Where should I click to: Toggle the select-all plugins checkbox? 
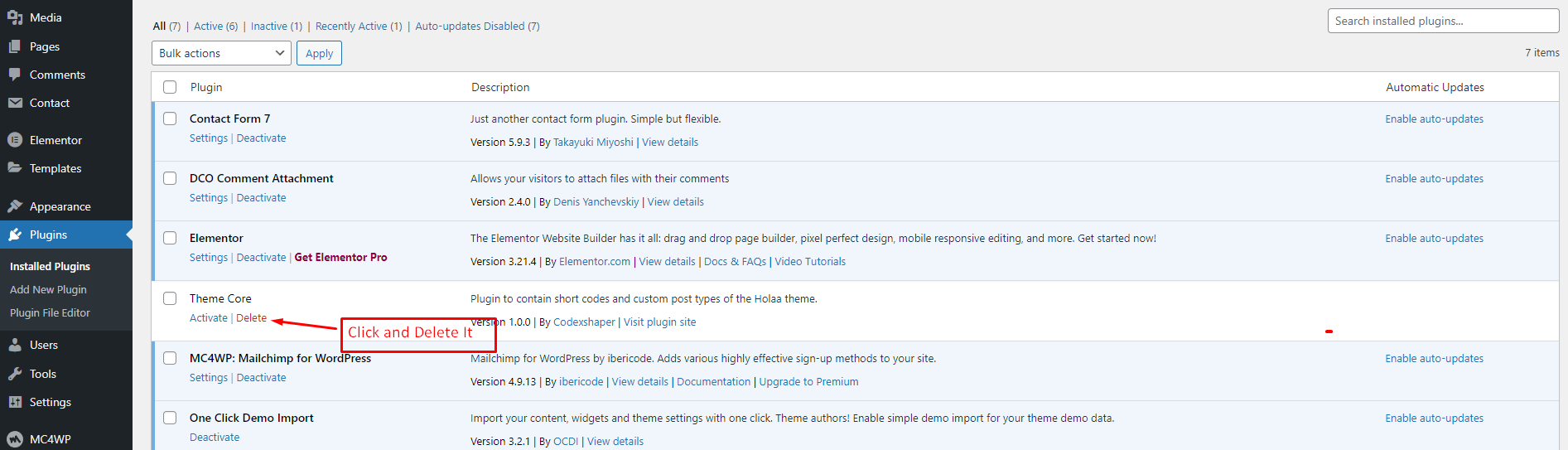tap(170, 87)
